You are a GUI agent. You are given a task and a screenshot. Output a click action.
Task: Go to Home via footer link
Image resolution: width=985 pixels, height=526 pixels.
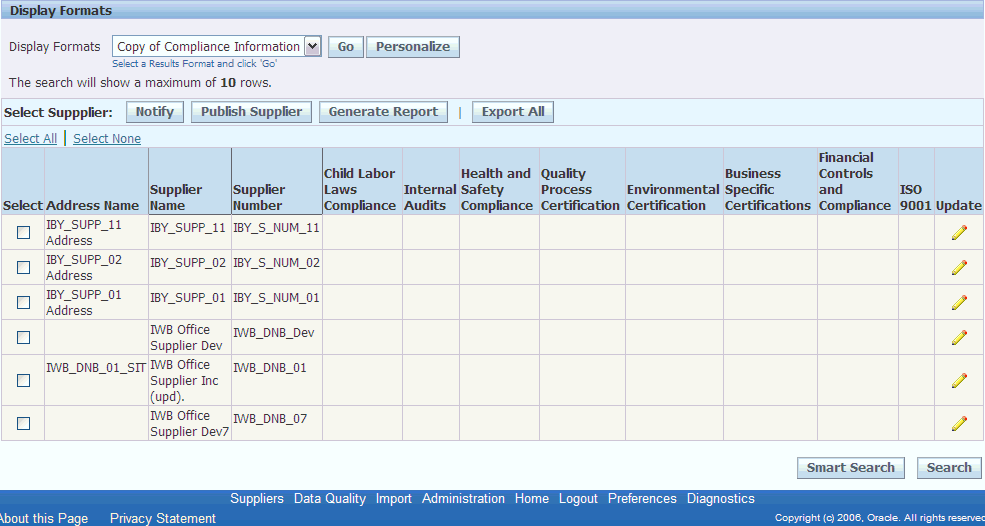point(532,498)
